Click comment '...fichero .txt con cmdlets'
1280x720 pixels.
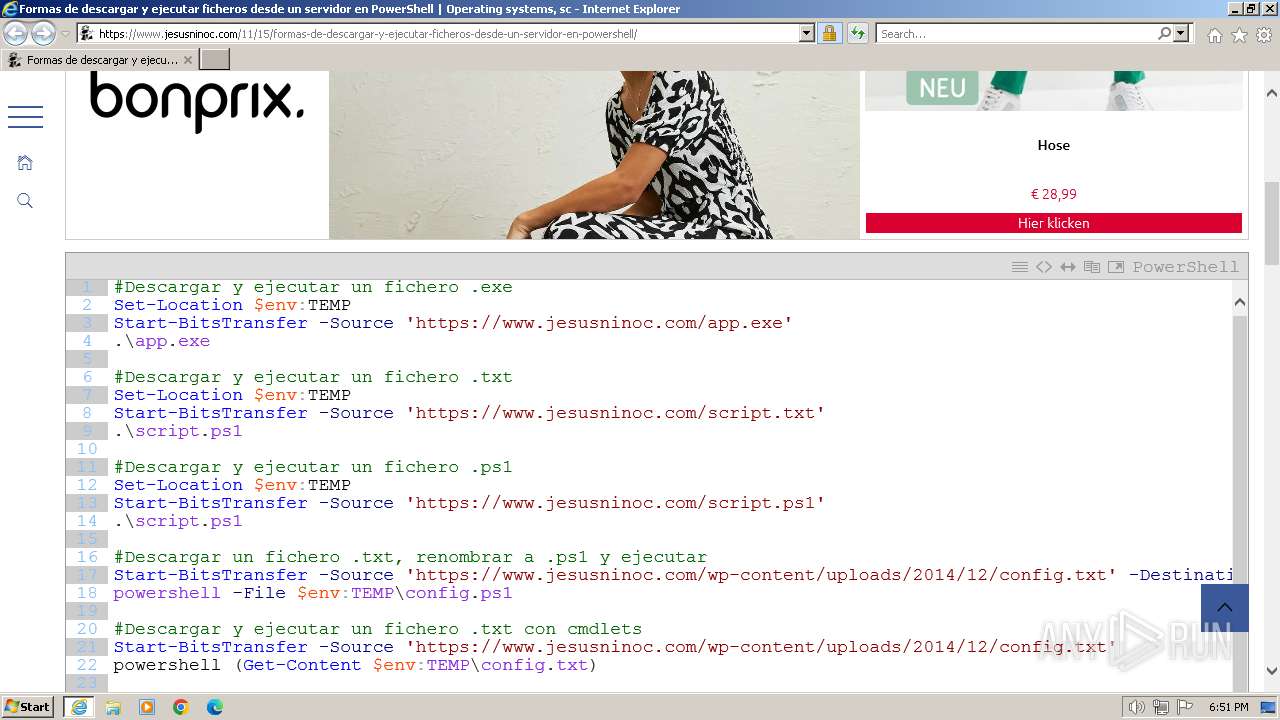378,629
